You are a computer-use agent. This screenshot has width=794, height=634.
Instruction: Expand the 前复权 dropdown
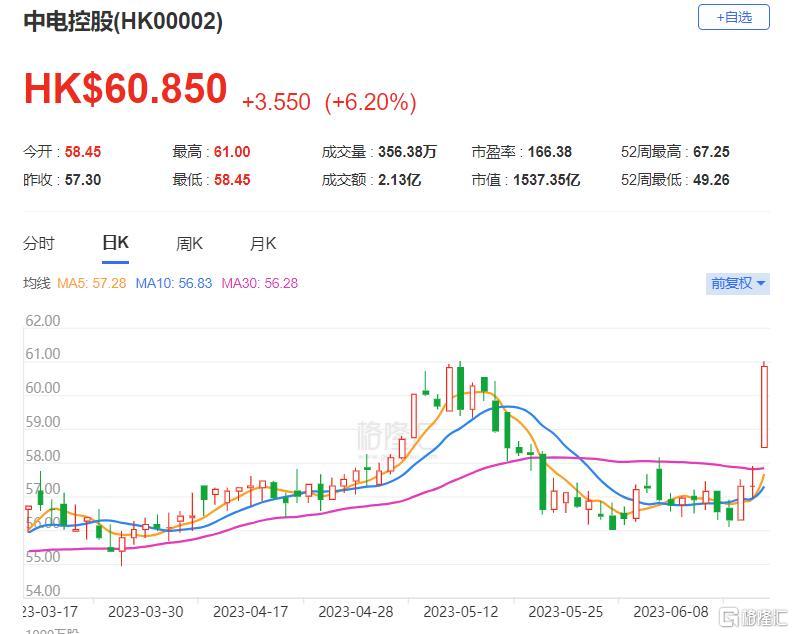pos(738,283)
